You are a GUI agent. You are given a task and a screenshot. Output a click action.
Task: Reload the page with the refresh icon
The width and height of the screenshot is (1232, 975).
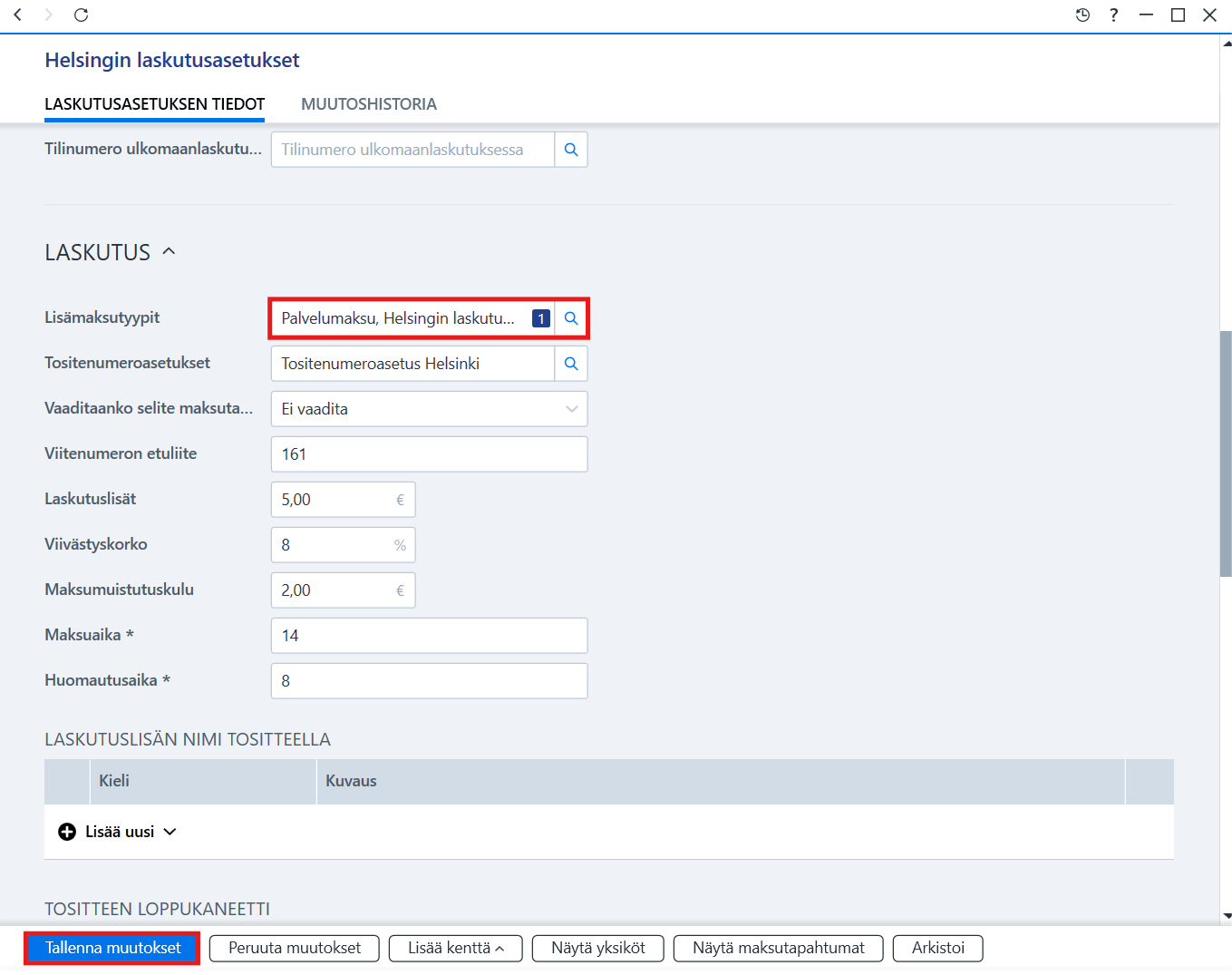coord(81,15)
